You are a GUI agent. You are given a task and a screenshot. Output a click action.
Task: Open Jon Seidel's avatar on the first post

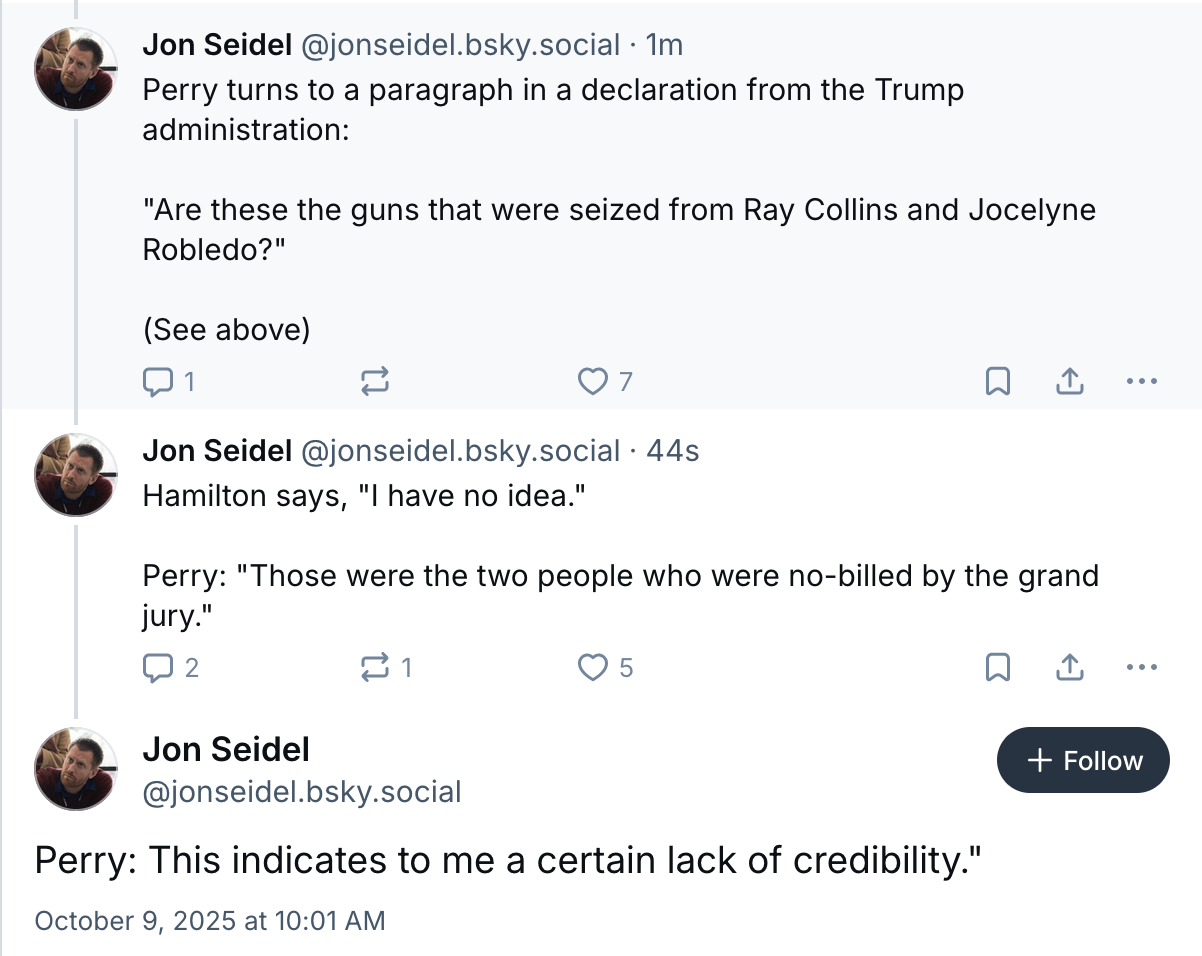77,69
